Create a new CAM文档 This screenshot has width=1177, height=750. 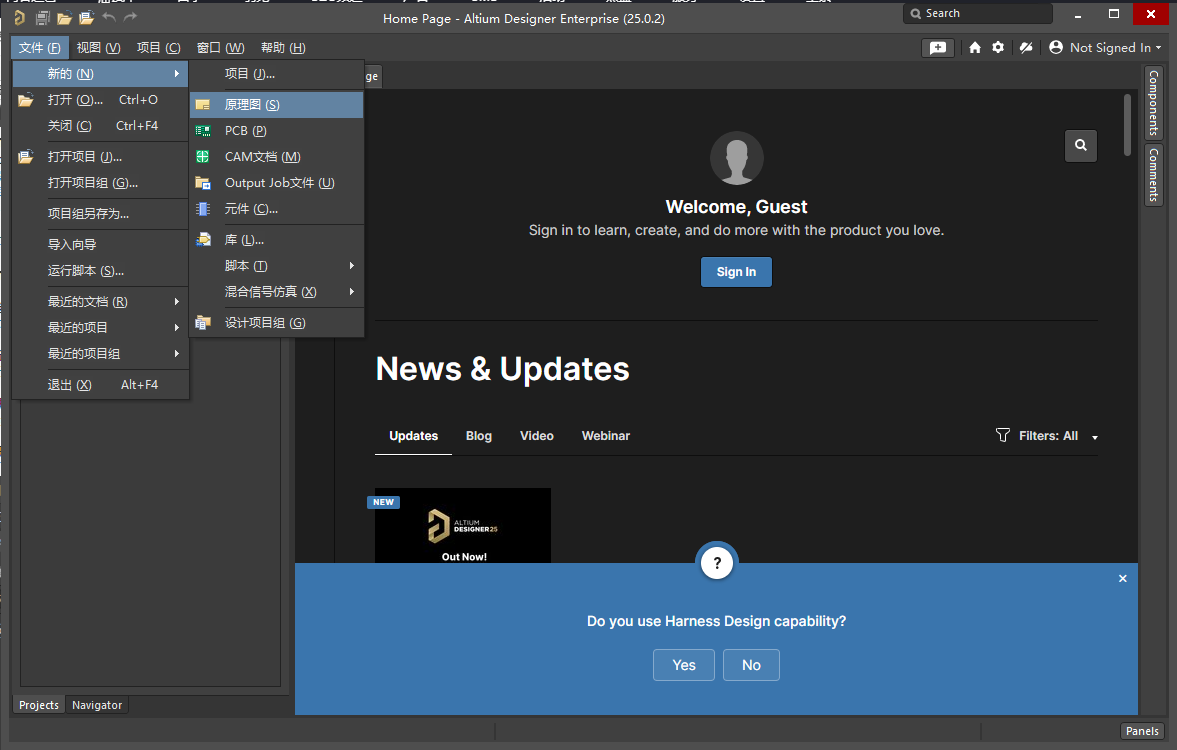[x=277, y=157]
